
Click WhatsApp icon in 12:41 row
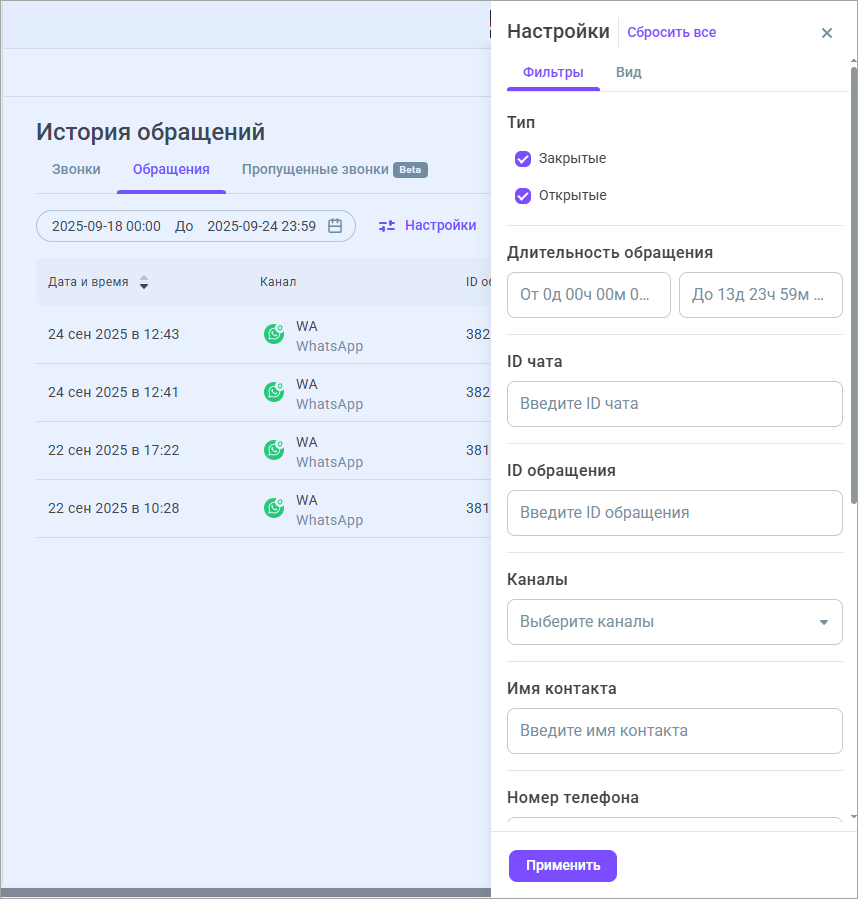[274, 393]
